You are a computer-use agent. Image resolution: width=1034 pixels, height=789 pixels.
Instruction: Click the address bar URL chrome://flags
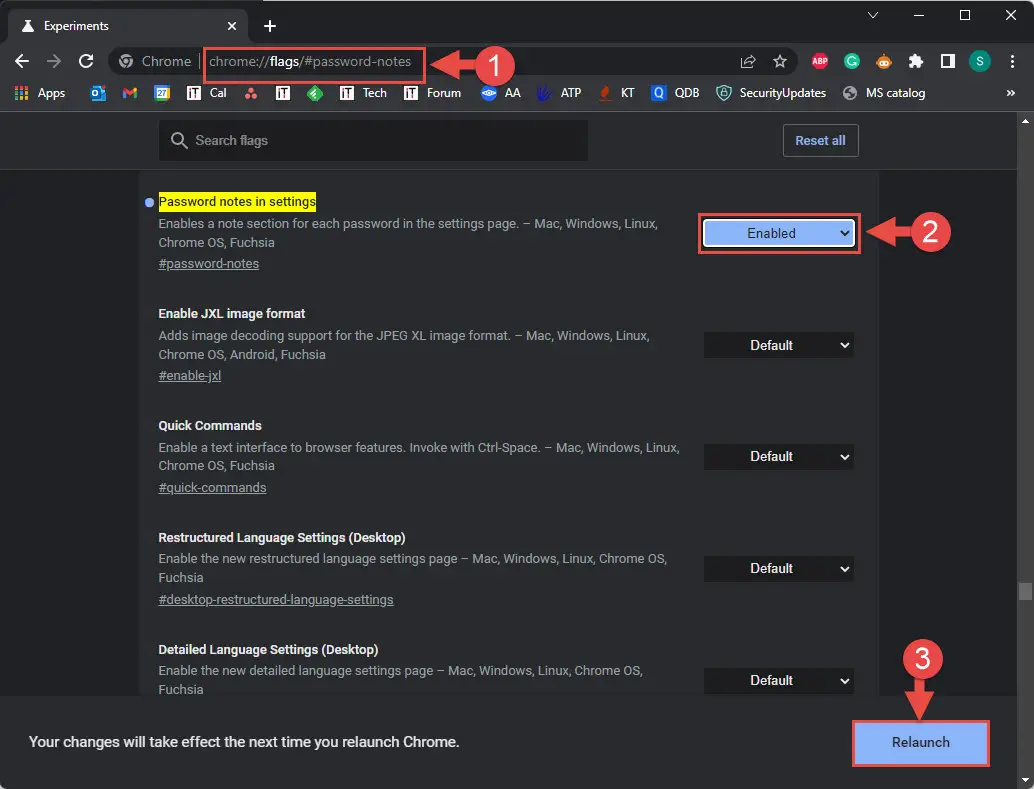(310, 61)
